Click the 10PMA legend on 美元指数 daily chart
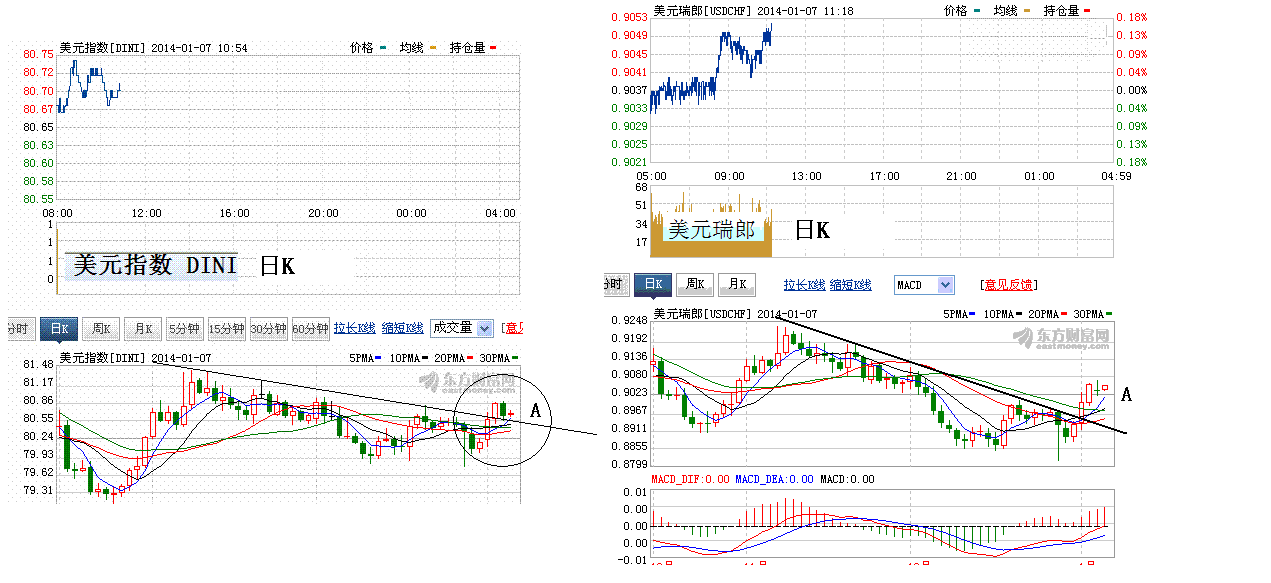This screenshot has height=583, width=1271. pos(408,358)
